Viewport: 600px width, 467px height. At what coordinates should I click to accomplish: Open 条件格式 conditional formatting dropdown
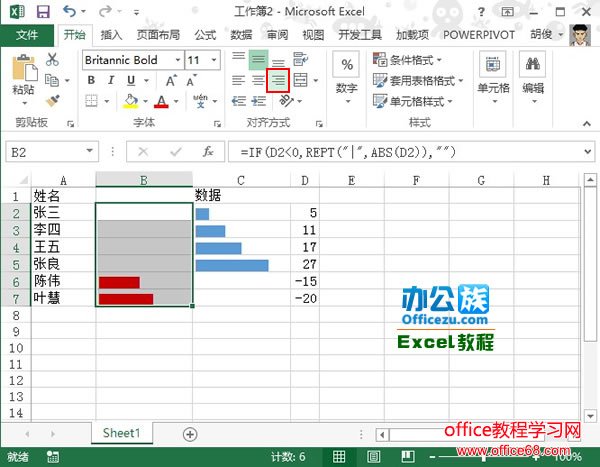408,60
